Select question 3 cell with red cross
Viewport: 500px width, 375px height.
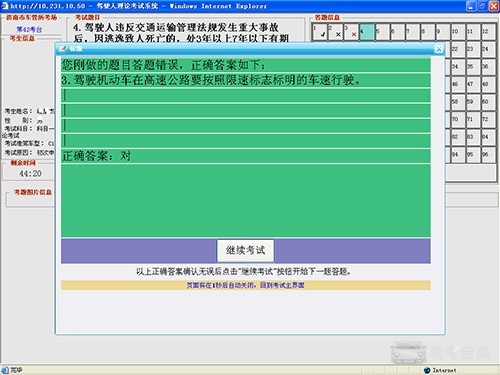click(x=351, y=32)
